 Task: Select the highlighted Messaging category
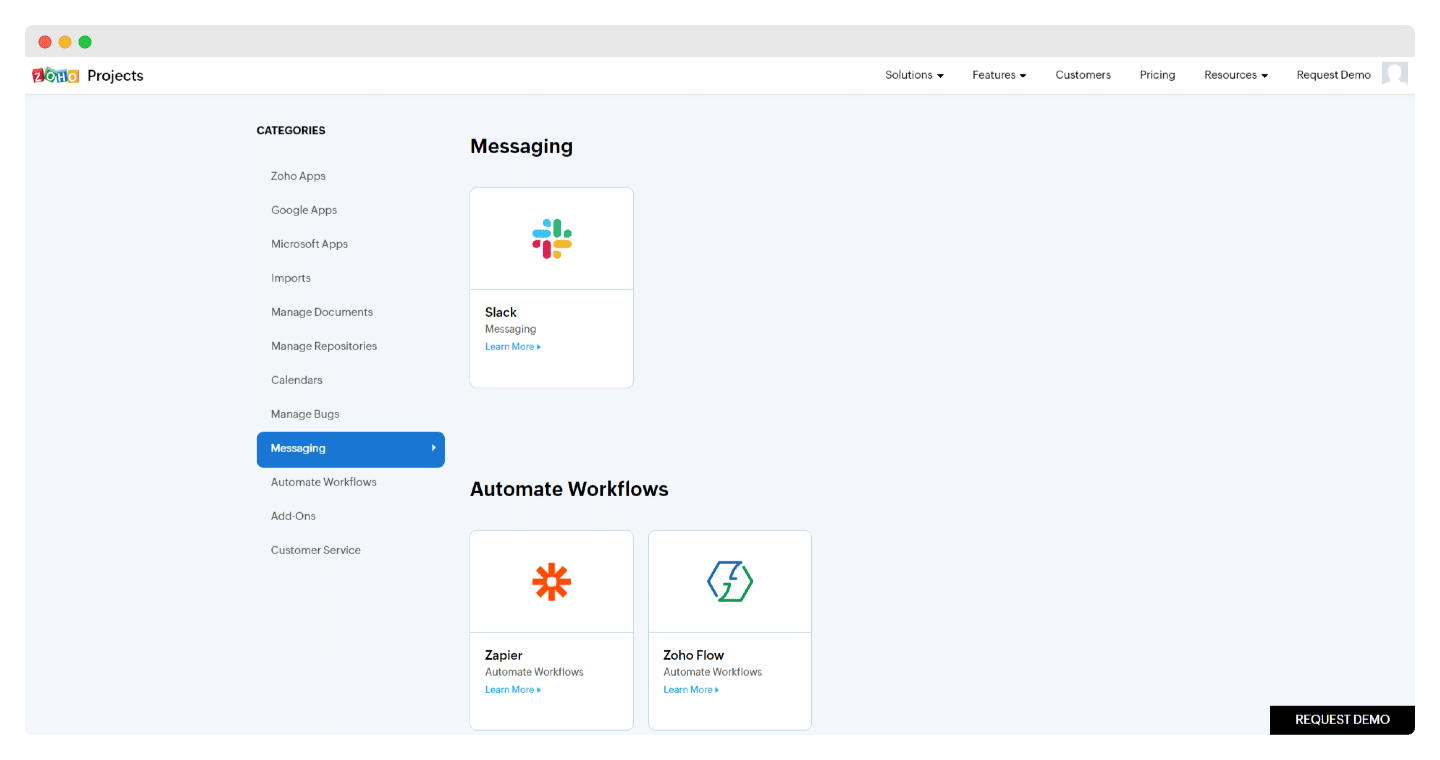coord(351,449)
